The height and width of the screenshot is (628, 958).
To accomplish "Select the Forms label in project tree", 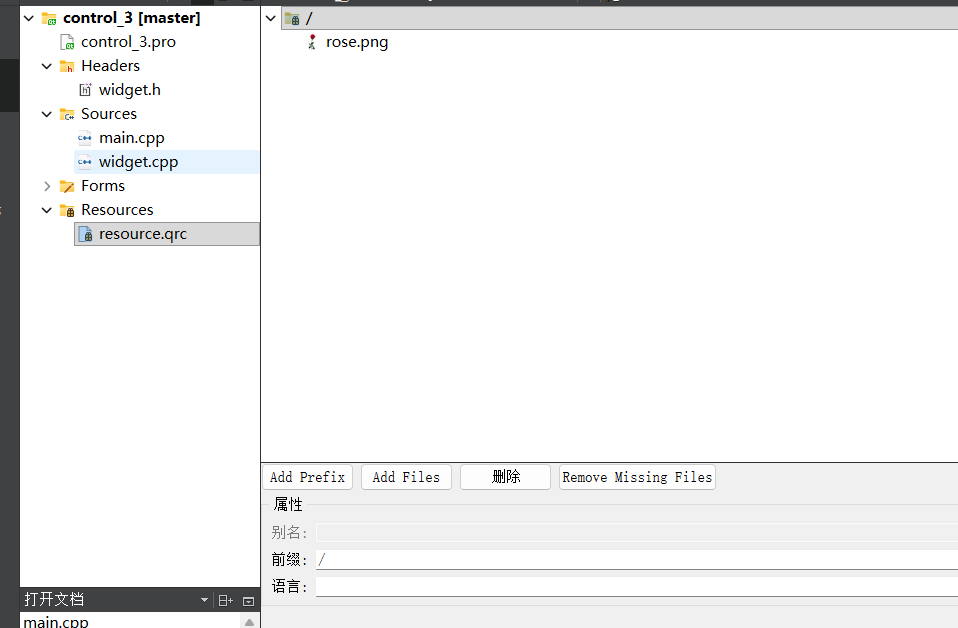I will click(x=103, y=186).
